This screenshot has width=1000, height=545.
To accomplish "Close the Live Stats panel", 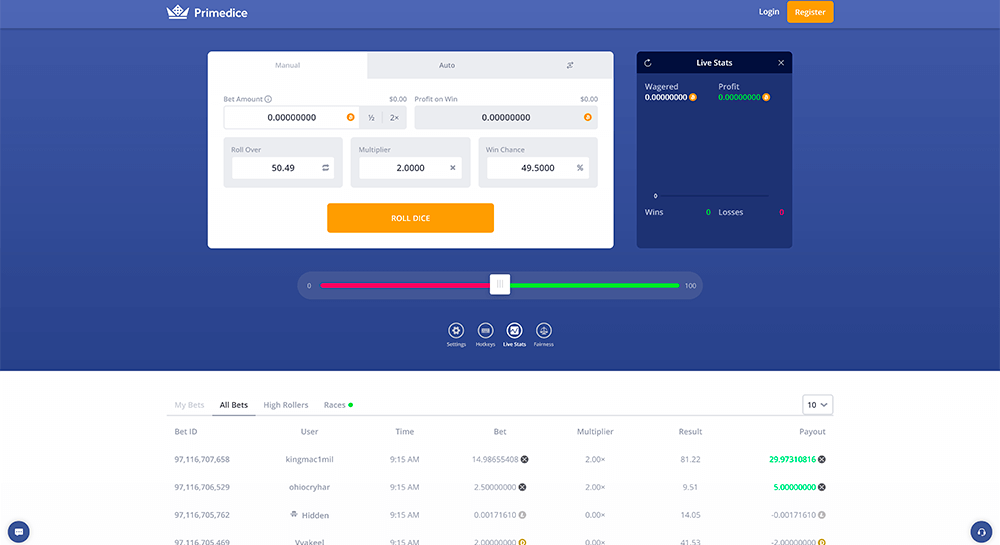I will (781, 63).
